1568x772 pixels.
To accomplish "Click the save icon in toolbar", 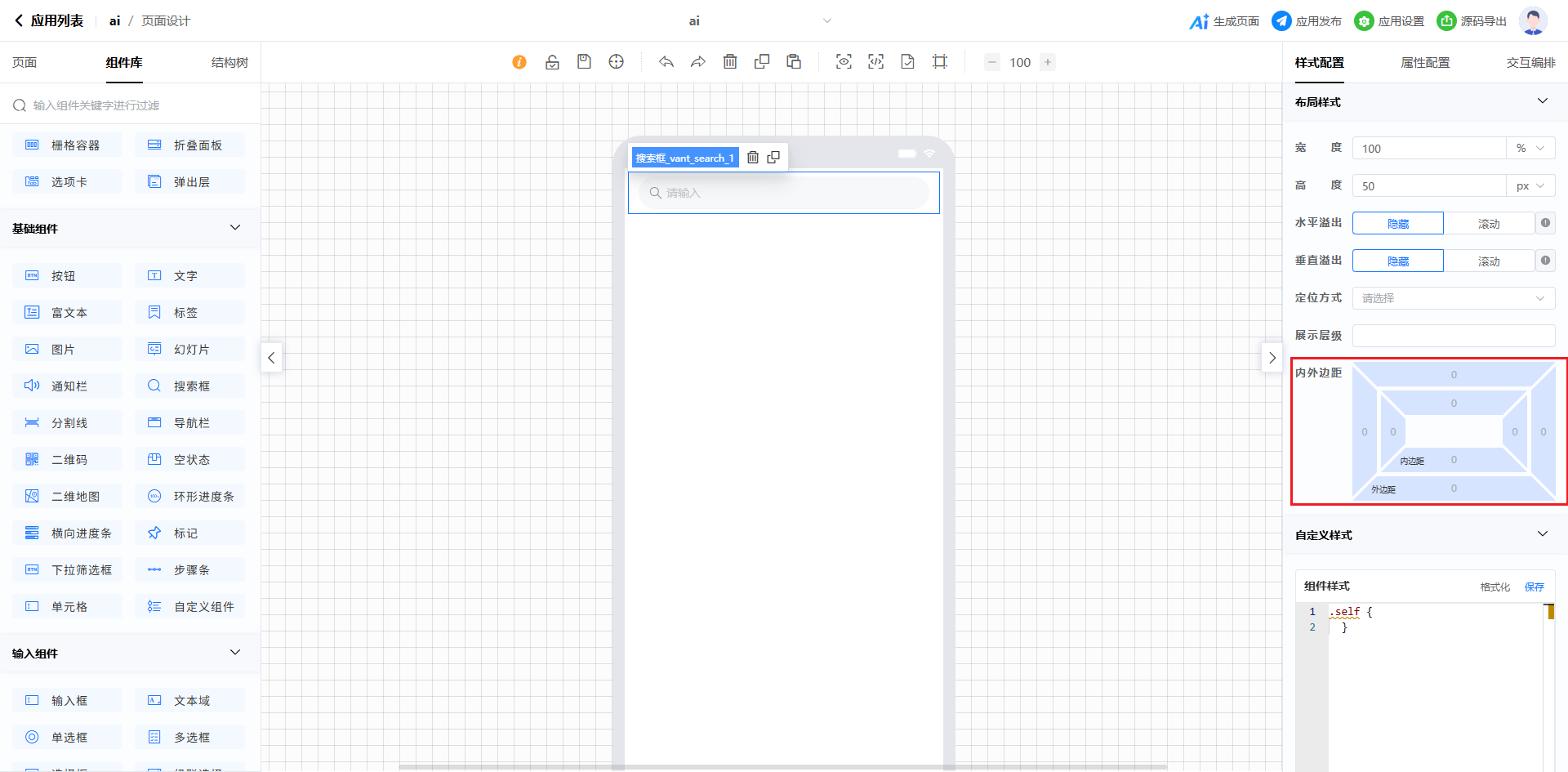I will 584,62.
